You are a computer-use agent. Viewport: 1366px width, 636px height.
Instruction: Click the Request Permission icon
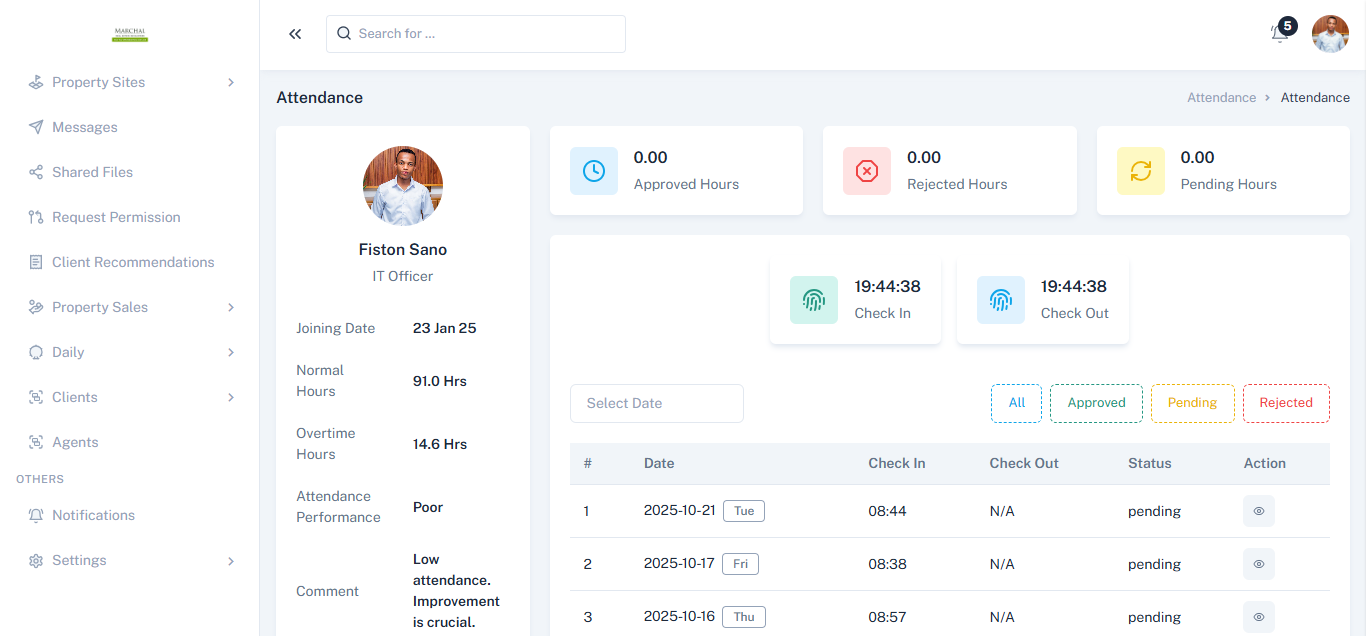point(36,217)
